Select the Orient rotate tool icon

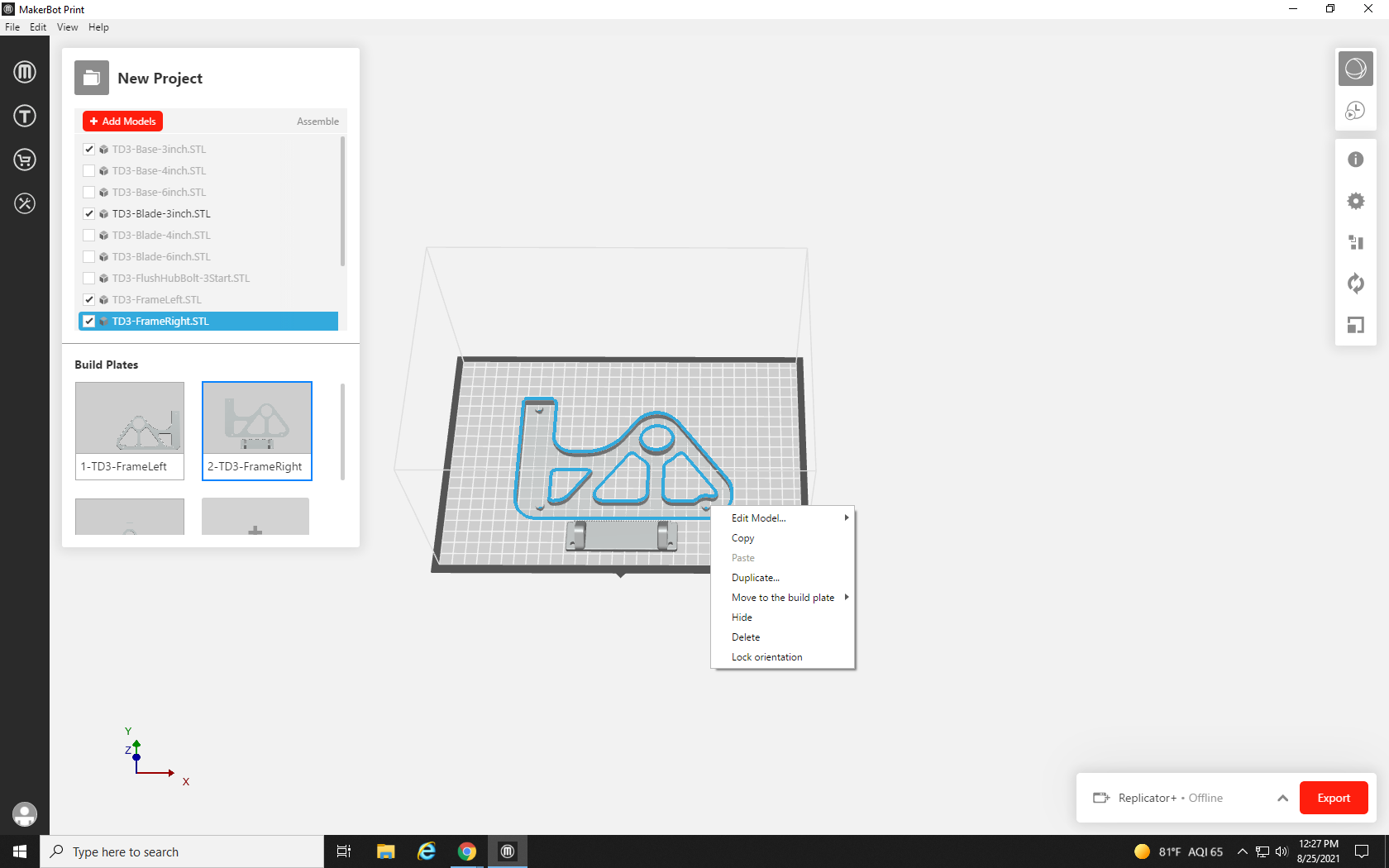coord(1356,284)
